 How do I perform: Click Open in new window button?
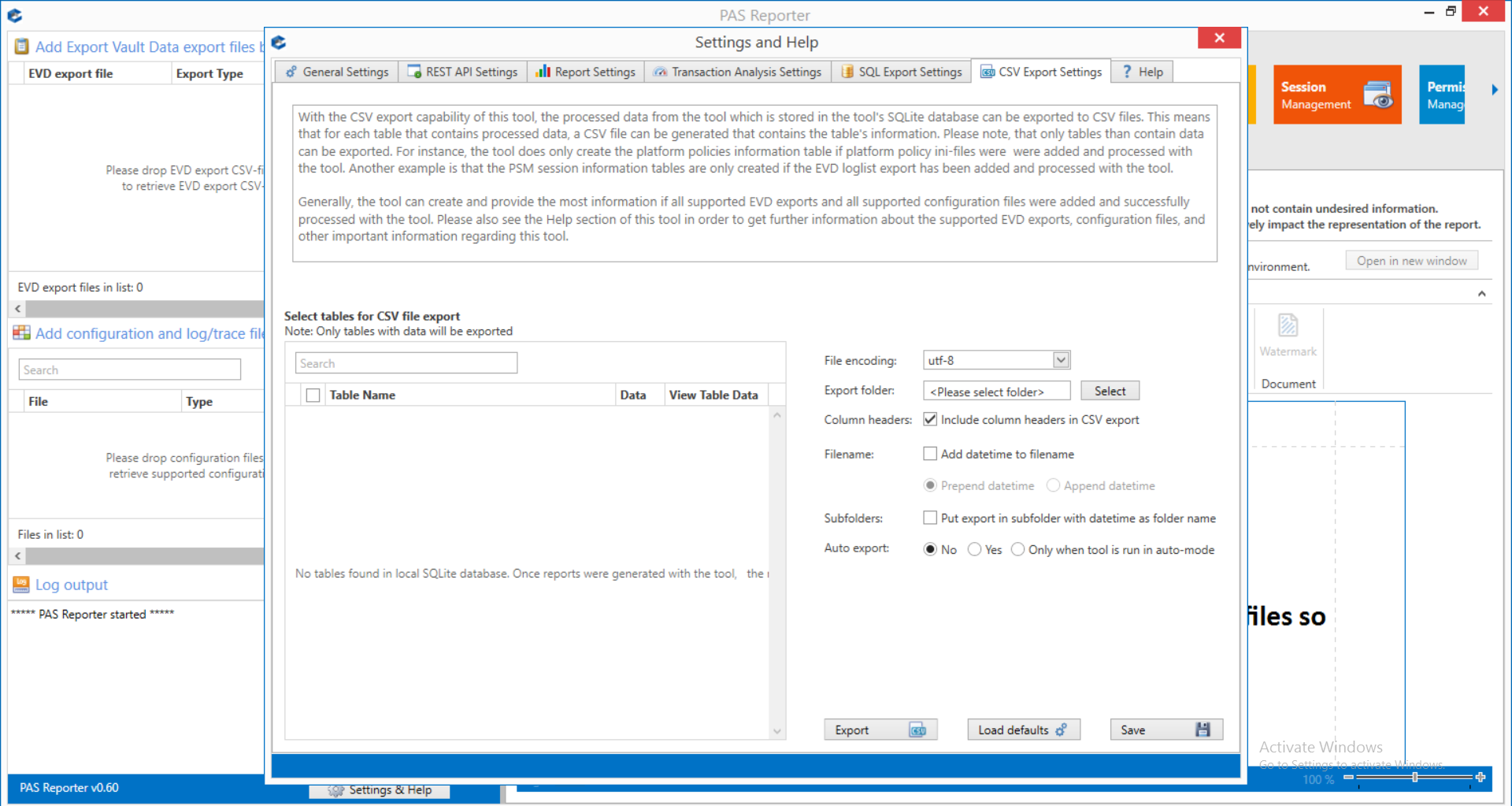pos(1411,261)
